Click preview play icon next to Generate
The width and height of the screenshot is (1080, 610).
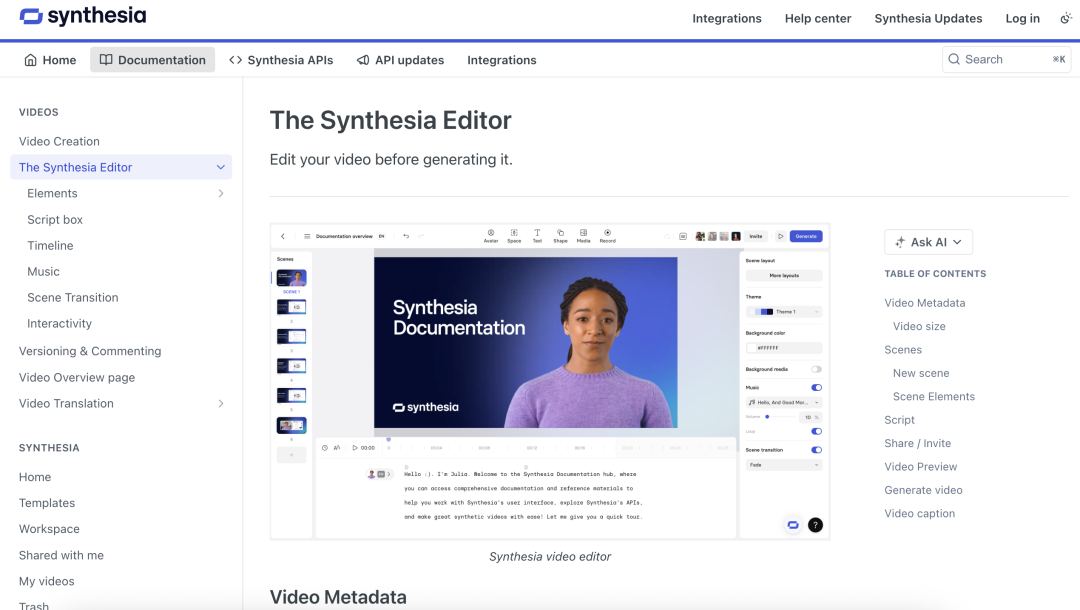[780, 236]
